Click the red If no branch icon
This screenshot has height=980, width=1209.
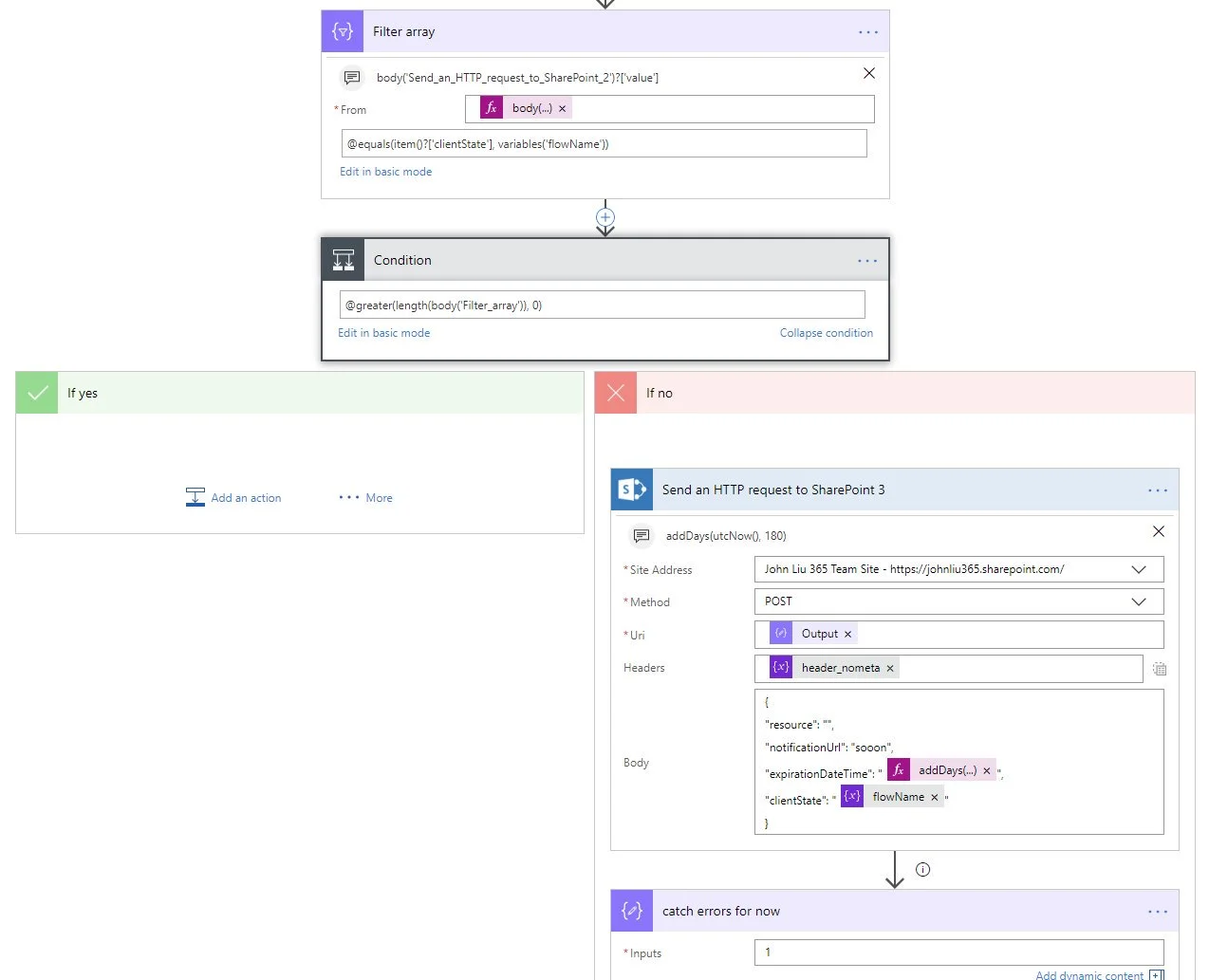click(616, 393)
